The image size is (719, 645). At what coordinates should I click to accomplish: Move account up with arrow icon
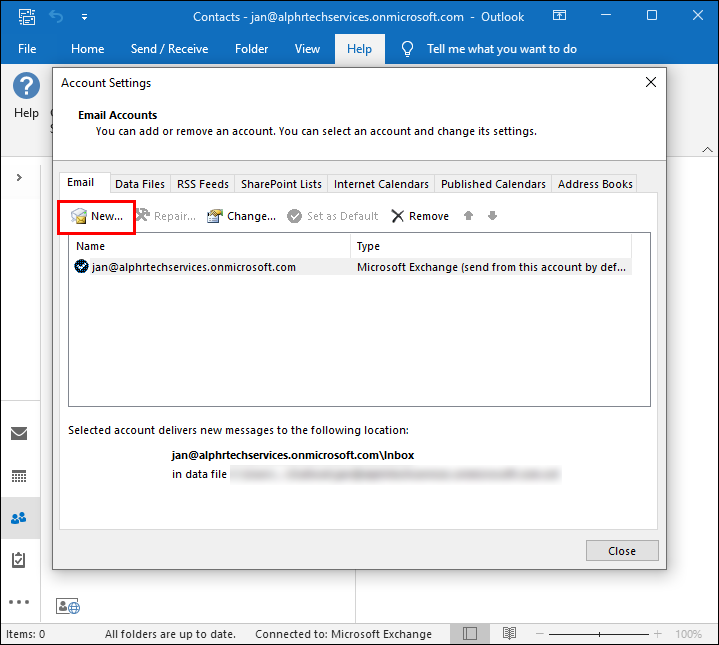pyautogui.click(x=468, y=215)
